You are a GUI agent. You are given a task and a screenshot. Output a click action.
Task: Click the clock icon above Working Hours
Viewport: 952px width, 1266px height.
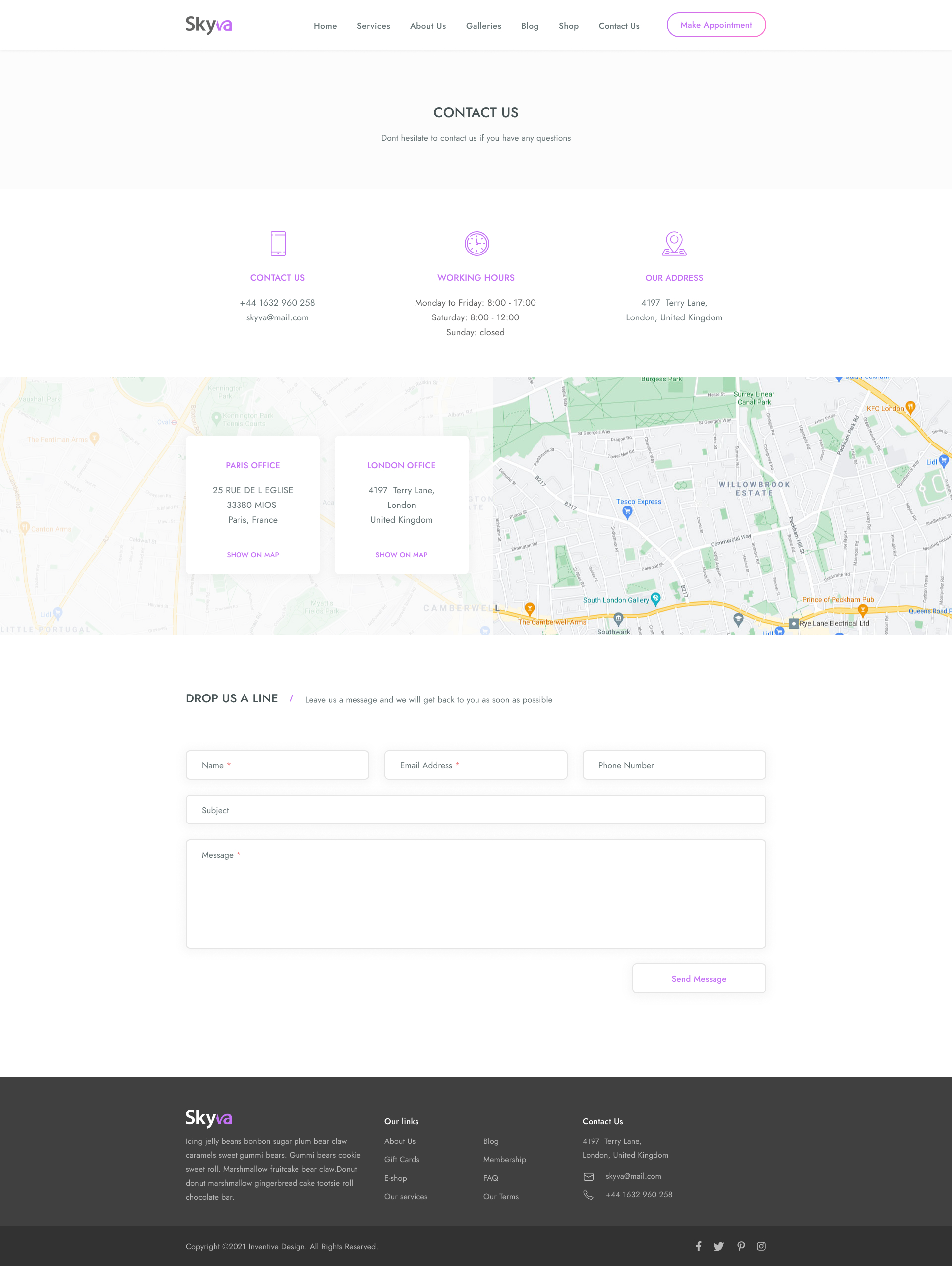(x=476, y=243)
